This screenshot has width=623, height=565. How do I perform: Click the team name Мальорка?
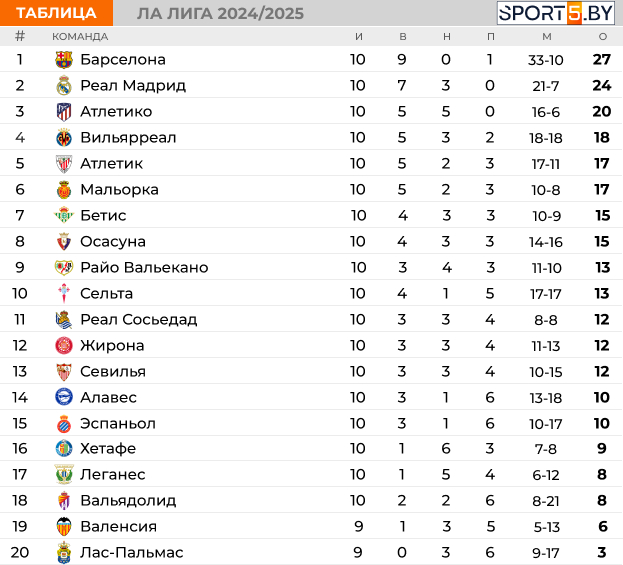119,190
